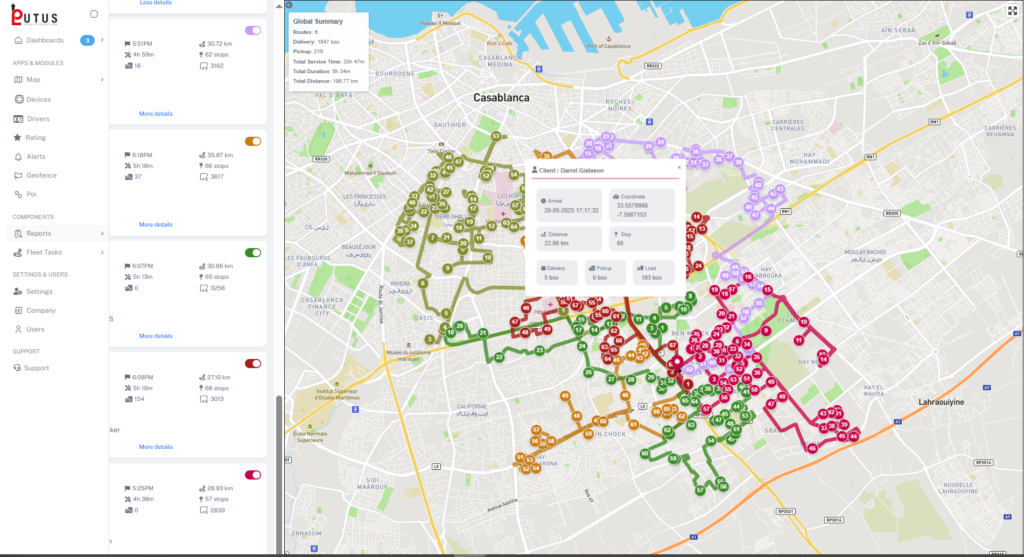Click the fullscreen map icon
The width and height of the screenshot is (1024, 557).
coord(1012,10)
